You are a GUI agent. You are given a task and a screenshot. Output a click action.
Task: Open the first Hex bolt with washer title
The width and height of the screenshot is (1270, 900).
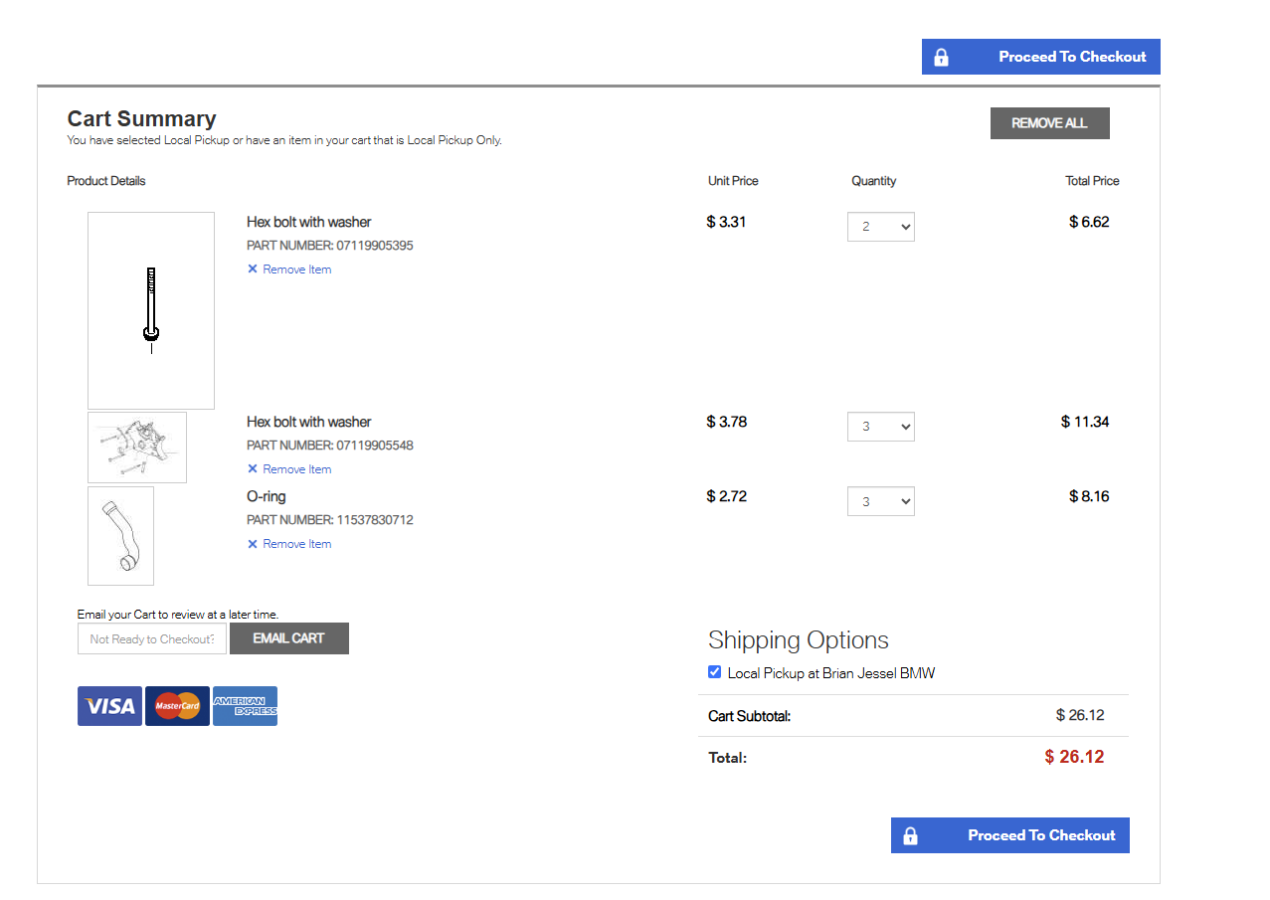(309, 222)
